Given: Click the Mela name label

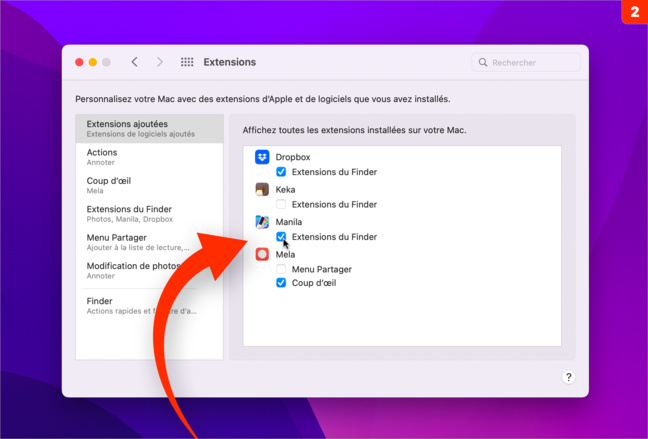Looking at the screenshot, I should [x=285, y=254].
